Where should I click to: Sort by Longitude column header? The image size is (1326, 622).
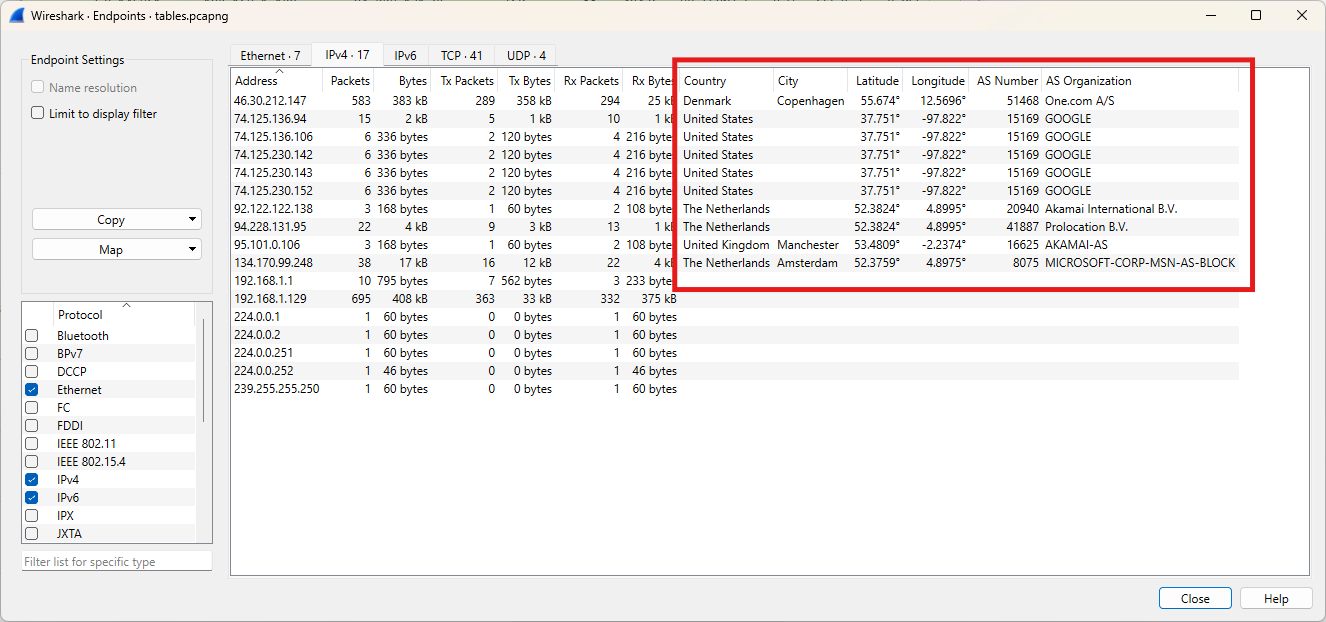click(x=937, y=81)
